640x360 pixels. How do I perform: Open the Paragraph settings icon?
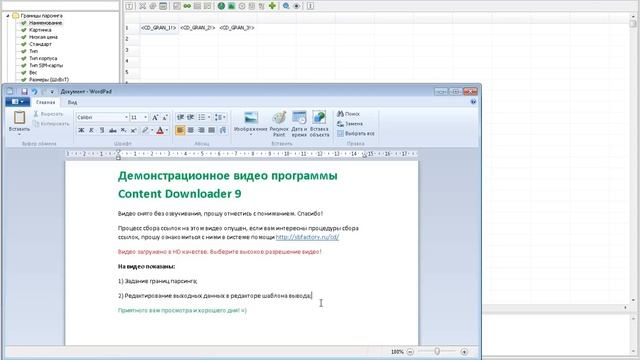223,130
